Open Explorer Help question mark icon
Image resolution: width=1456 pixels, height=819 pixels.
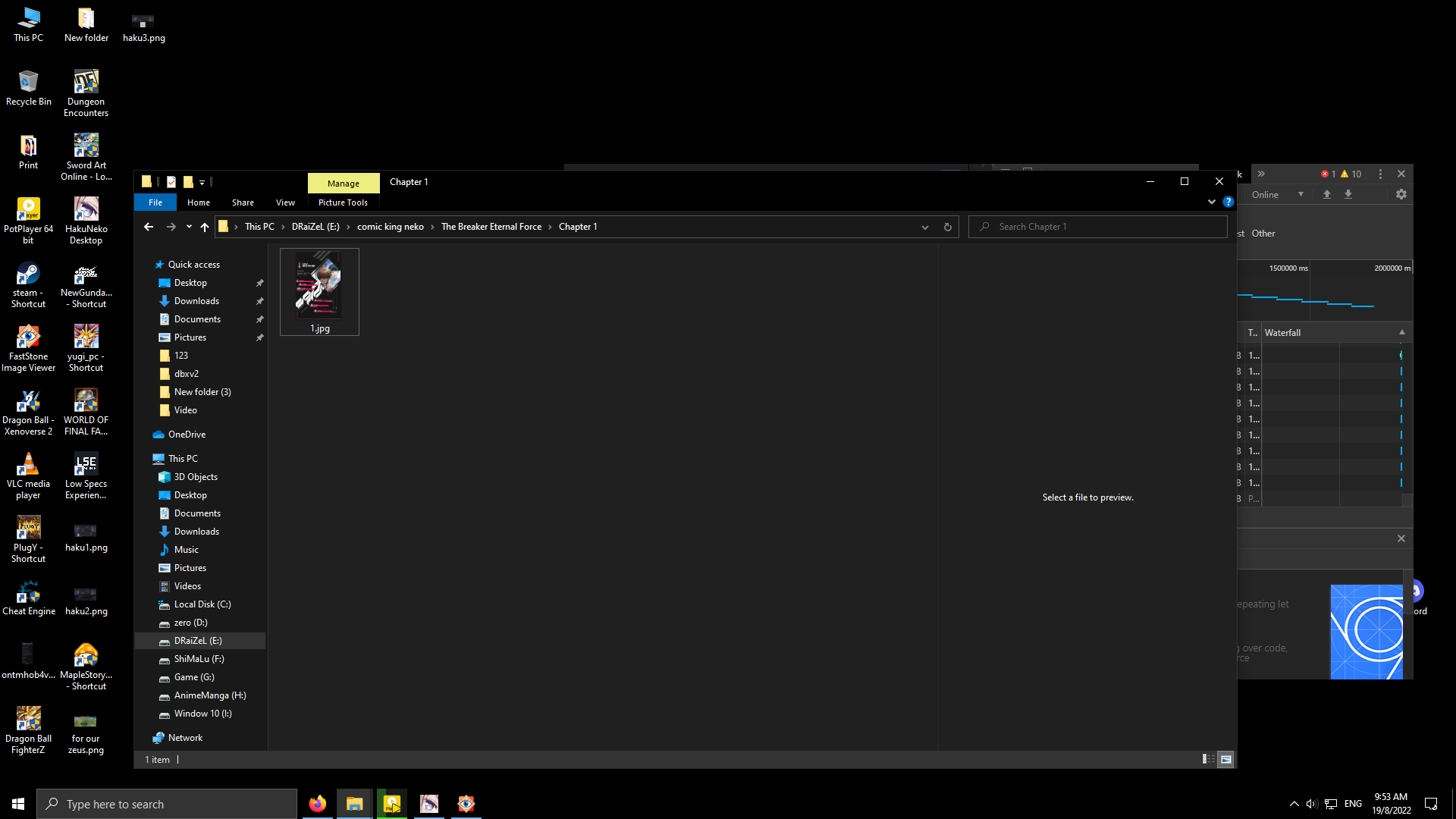coord(1228,202)
